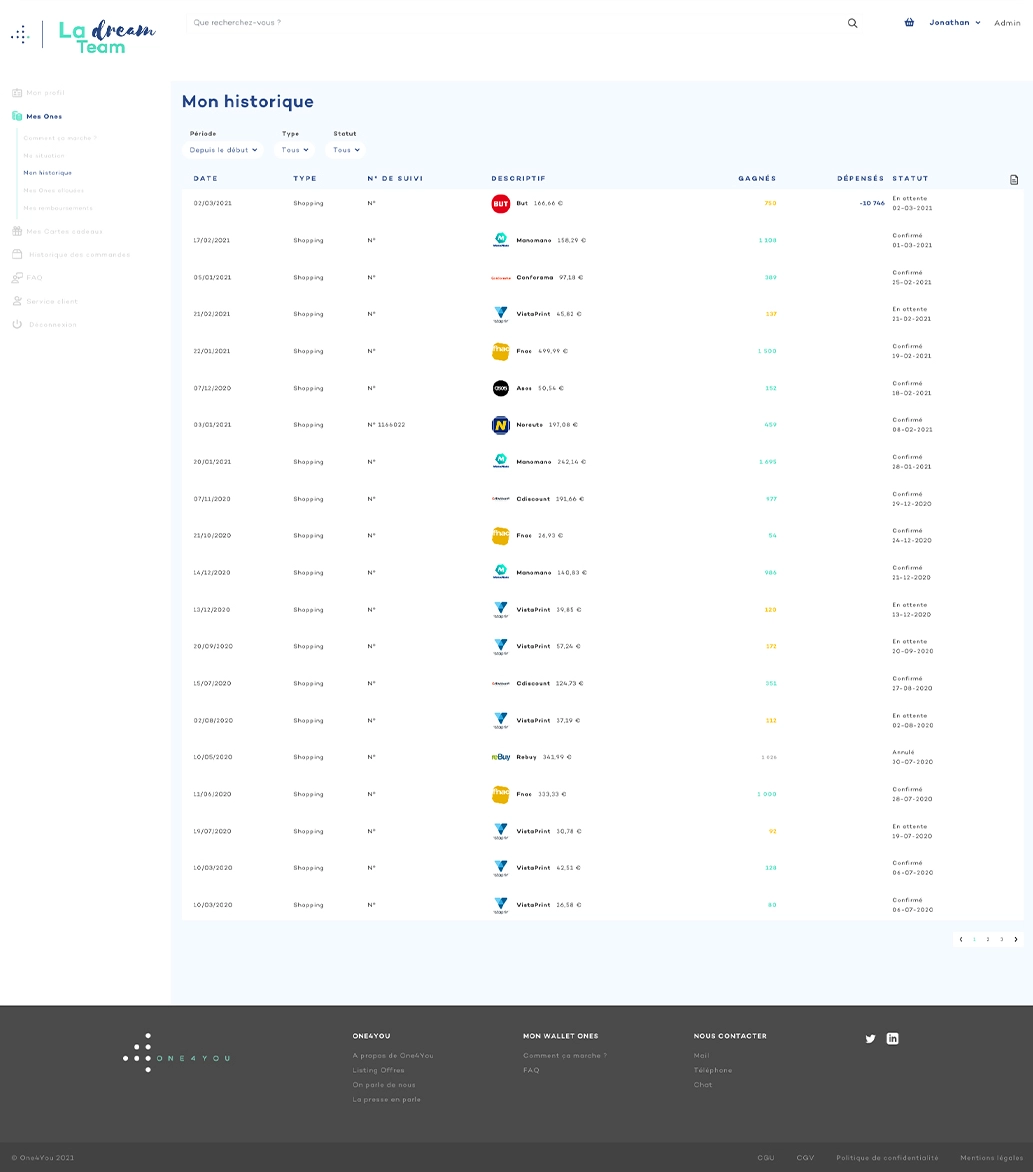
Task: Click the Rebuy brand logo
Action: coord(501,757)
